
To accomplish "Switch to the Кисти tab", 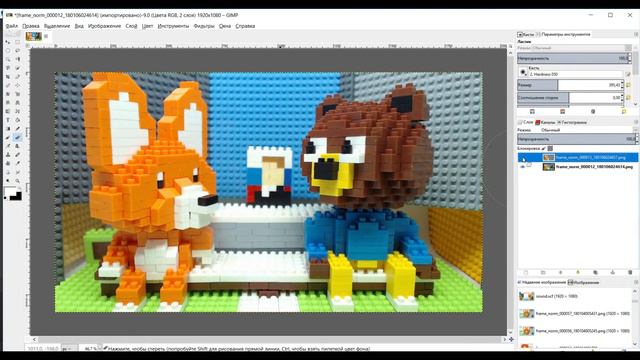I will (526, 35).
